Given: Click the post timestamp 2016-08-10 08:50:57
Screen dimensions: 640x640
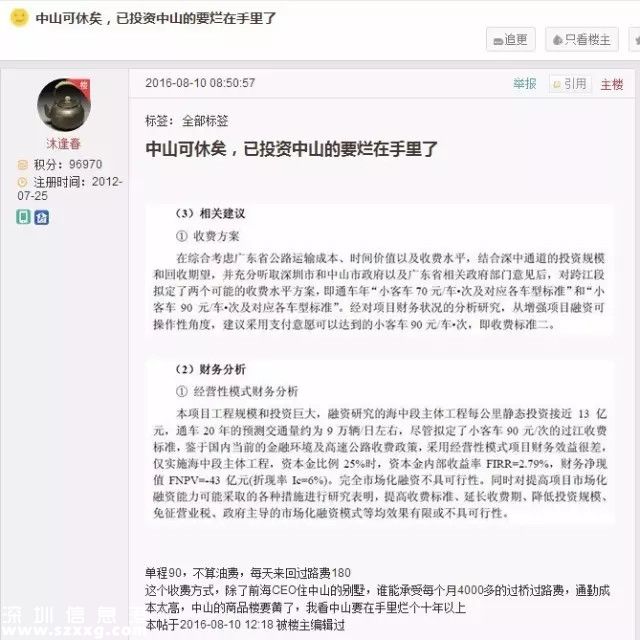Looking at the screenshot, I should (200, 83).
